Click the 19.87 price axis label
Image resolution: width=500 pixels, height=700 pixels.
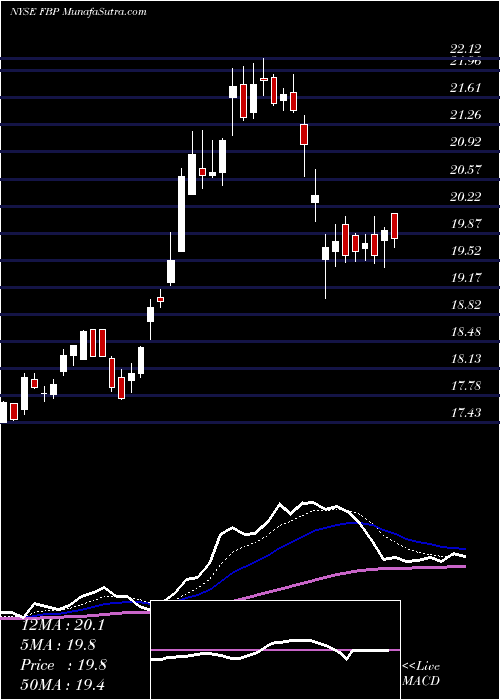tap(466, 223)
